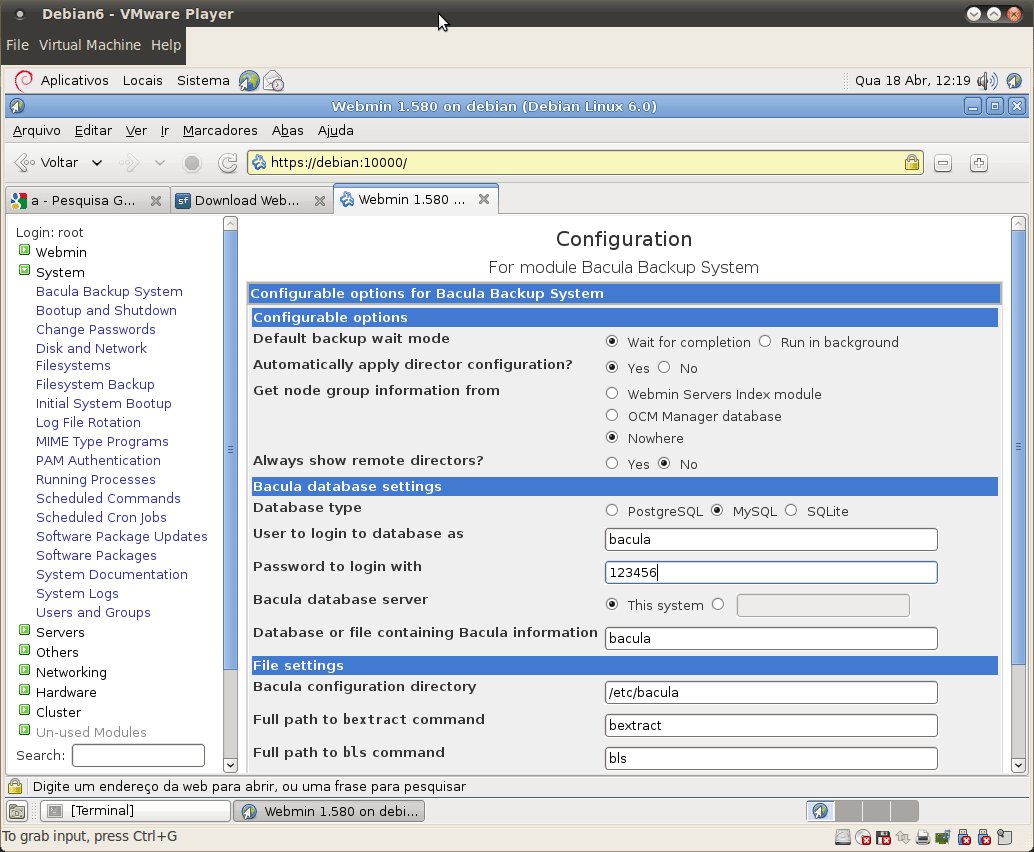Image resolution: width=1034 pixels, height=852 pixels.
Task: Click the status bar padlock icon
Action: [15, 786]
